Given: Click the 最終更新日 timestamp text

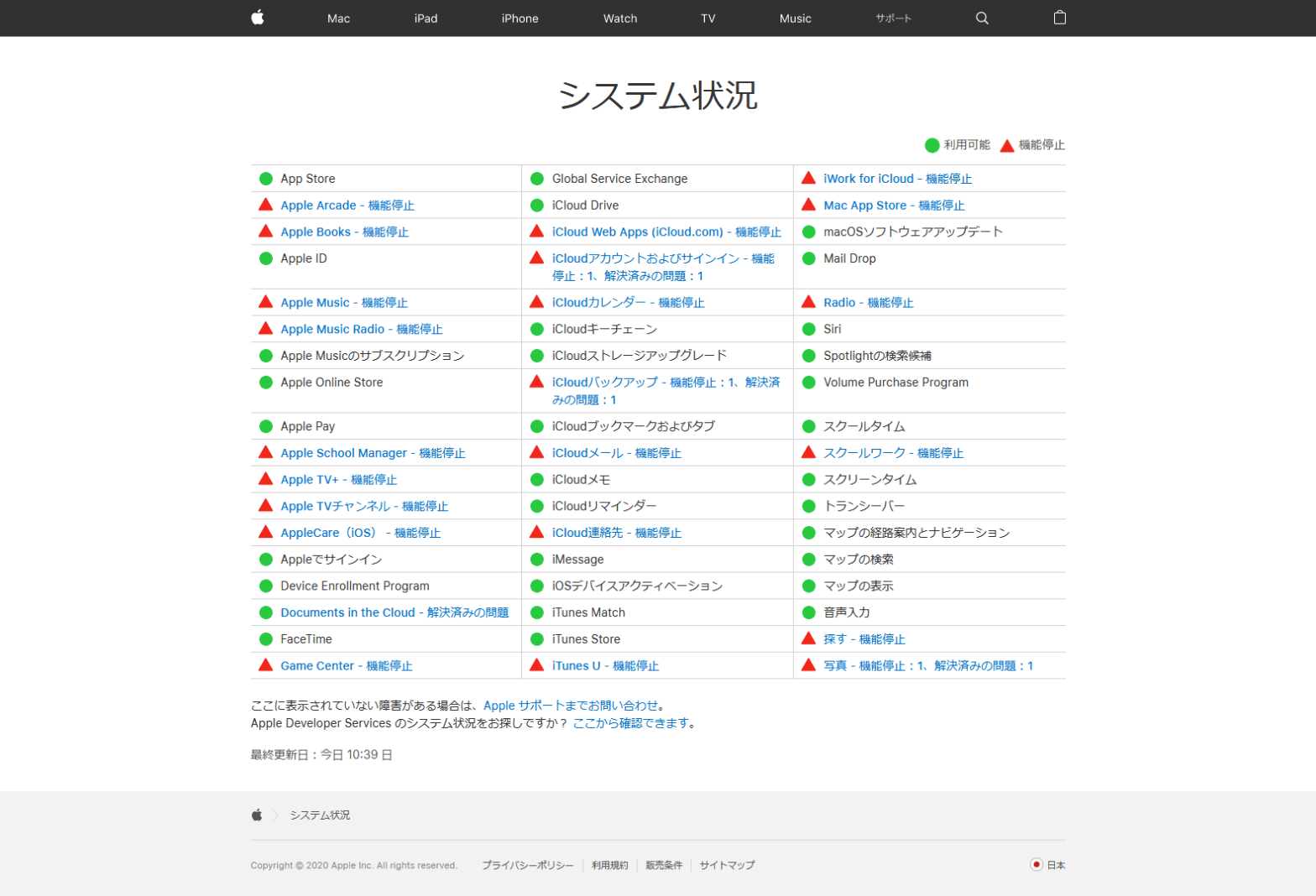Looking at the screenshot, I should coord(321,755).
